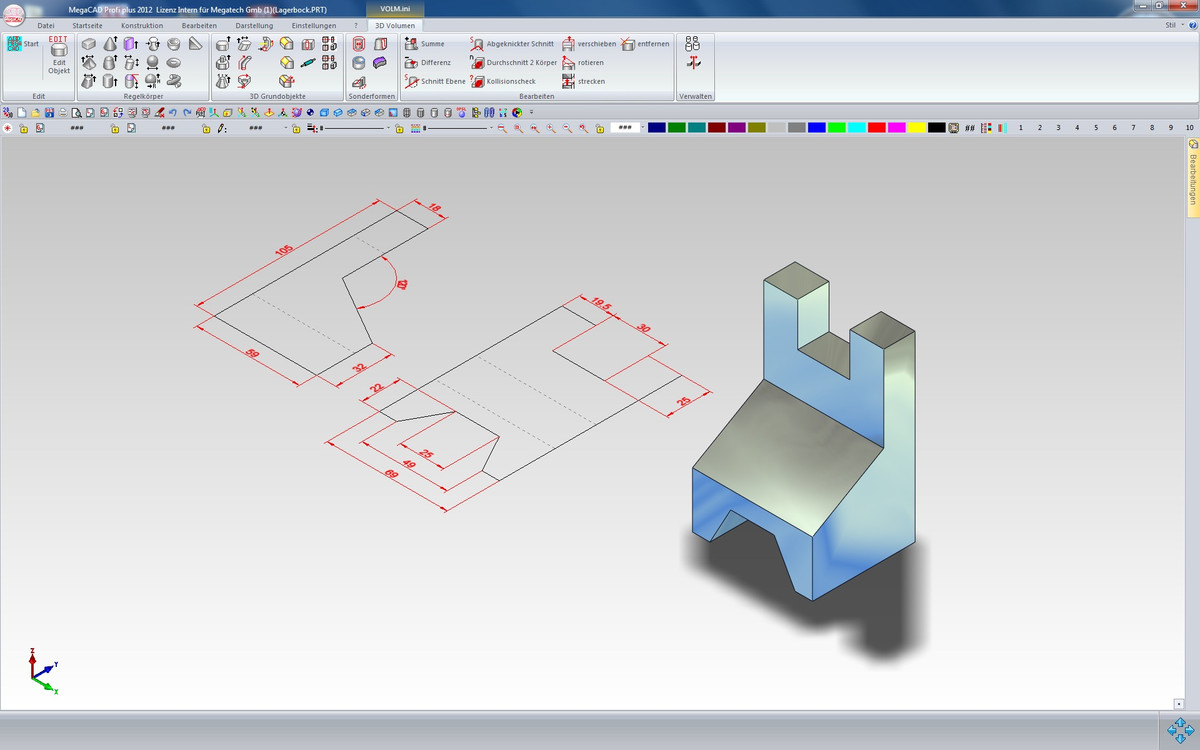
Task: Toggle layer number 10
Action: pyautogui.click(x=1189, y=128)
